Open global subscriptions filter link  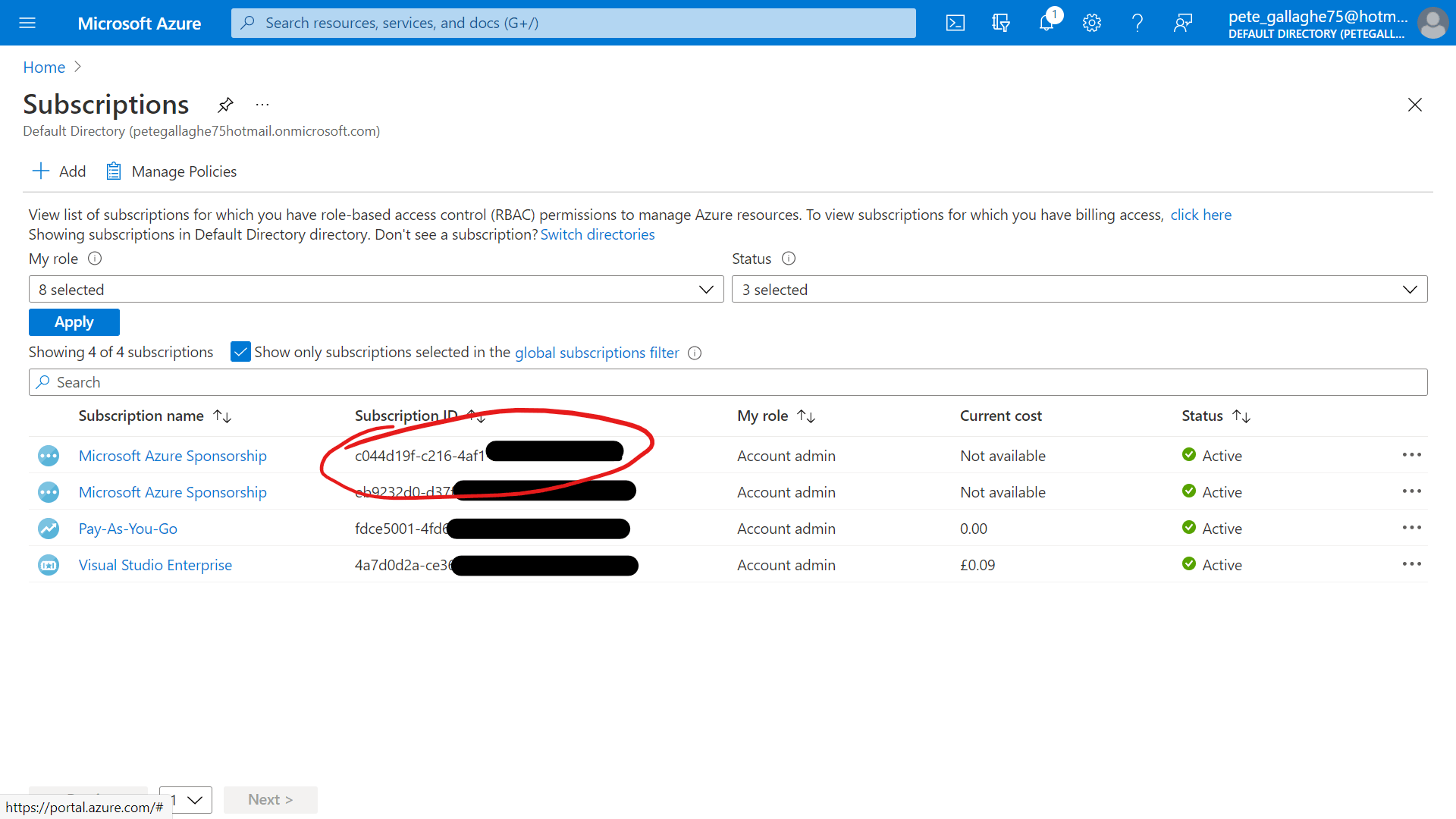click(x=597, y=353)
